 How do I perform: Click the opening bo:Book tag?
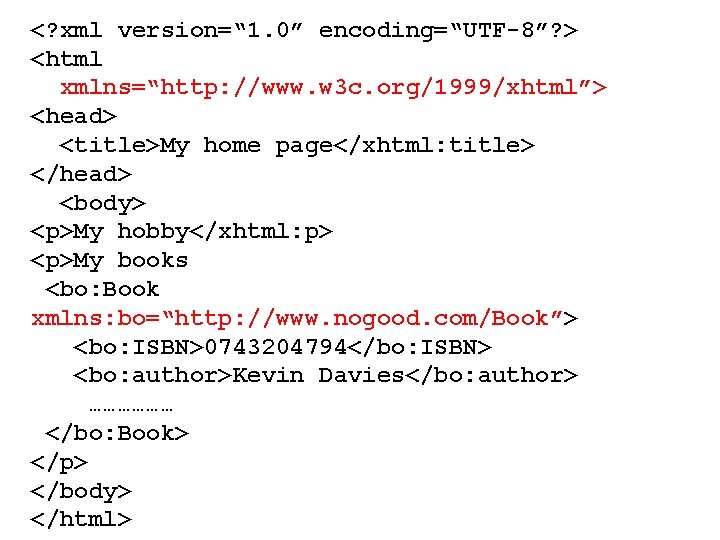click(101, 289)
